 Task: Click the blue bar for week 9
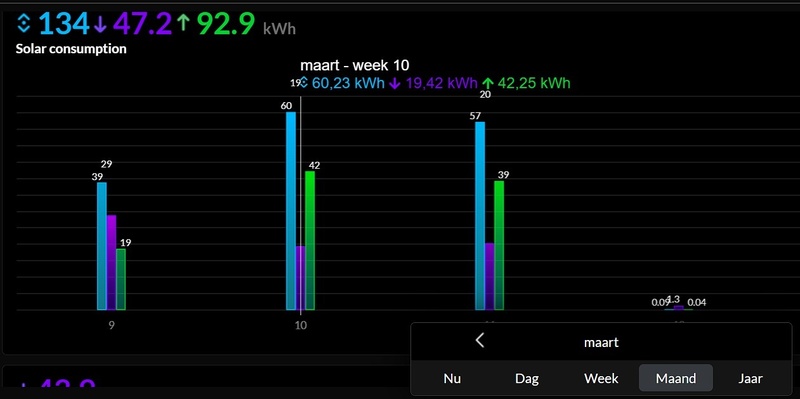pyautogui.click(x=102, y=246)
